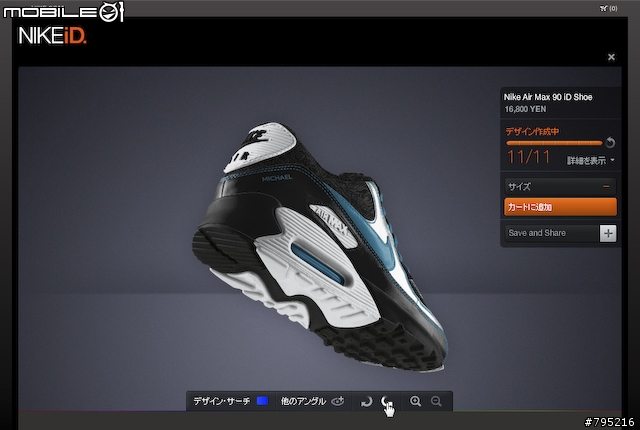Click the 16,800 YEN price
Viewport: 640px width, 430px height.
pos(525,109)
